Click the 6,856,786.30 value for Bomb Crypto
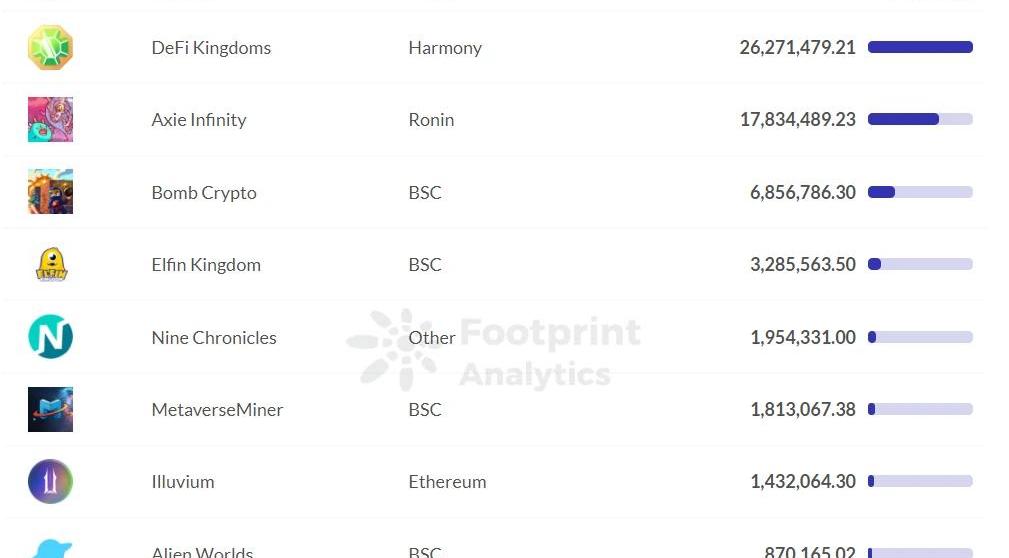This screenshot has height=558, width=1009. (x=802, y=193)
